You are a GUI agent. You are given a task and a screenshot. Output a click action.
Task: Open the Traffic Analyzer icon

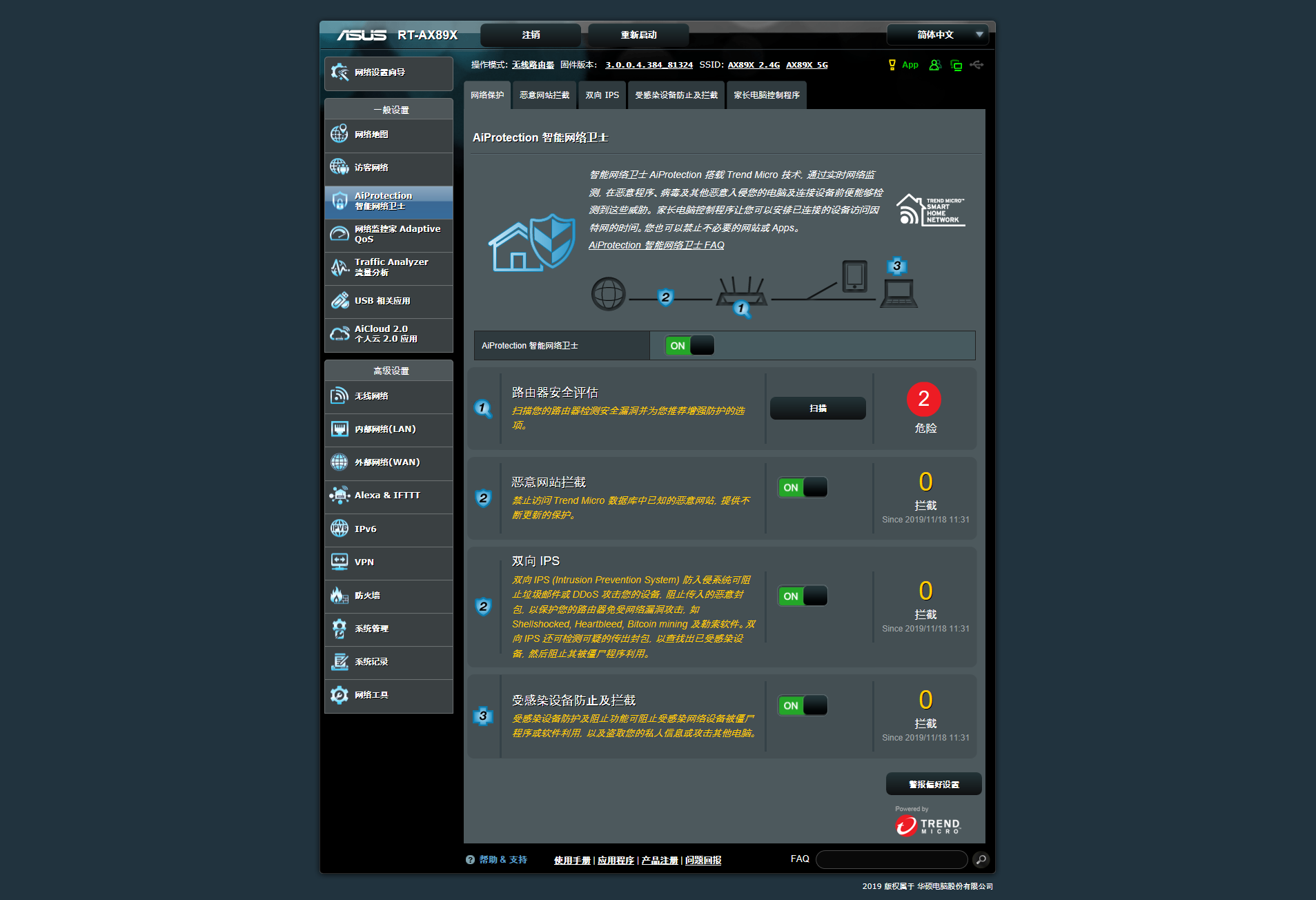click(339, 267)
